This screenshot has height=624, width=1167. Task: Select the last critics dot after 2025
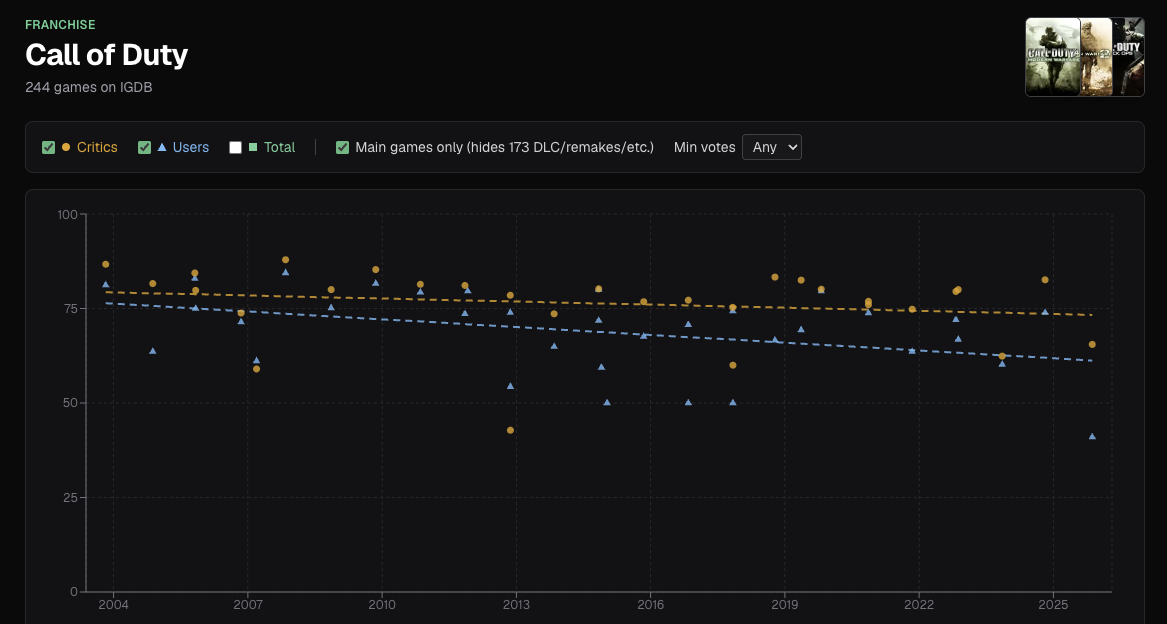[1092, 345]
